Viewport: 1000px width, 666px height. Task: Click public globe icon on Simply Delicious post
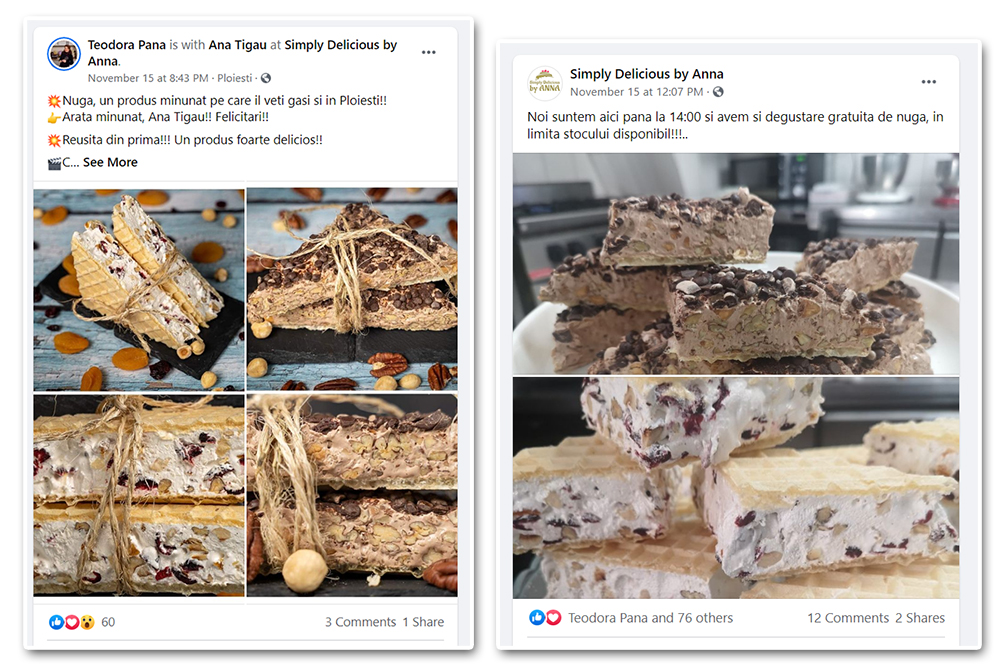click(718, 92)
